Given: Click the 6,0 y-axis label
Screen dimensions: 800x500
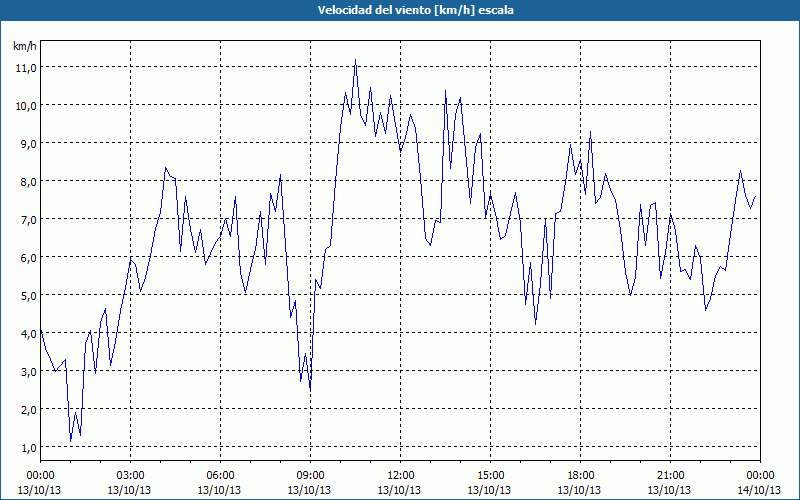Looking at the screenshot, I should 28,258.
